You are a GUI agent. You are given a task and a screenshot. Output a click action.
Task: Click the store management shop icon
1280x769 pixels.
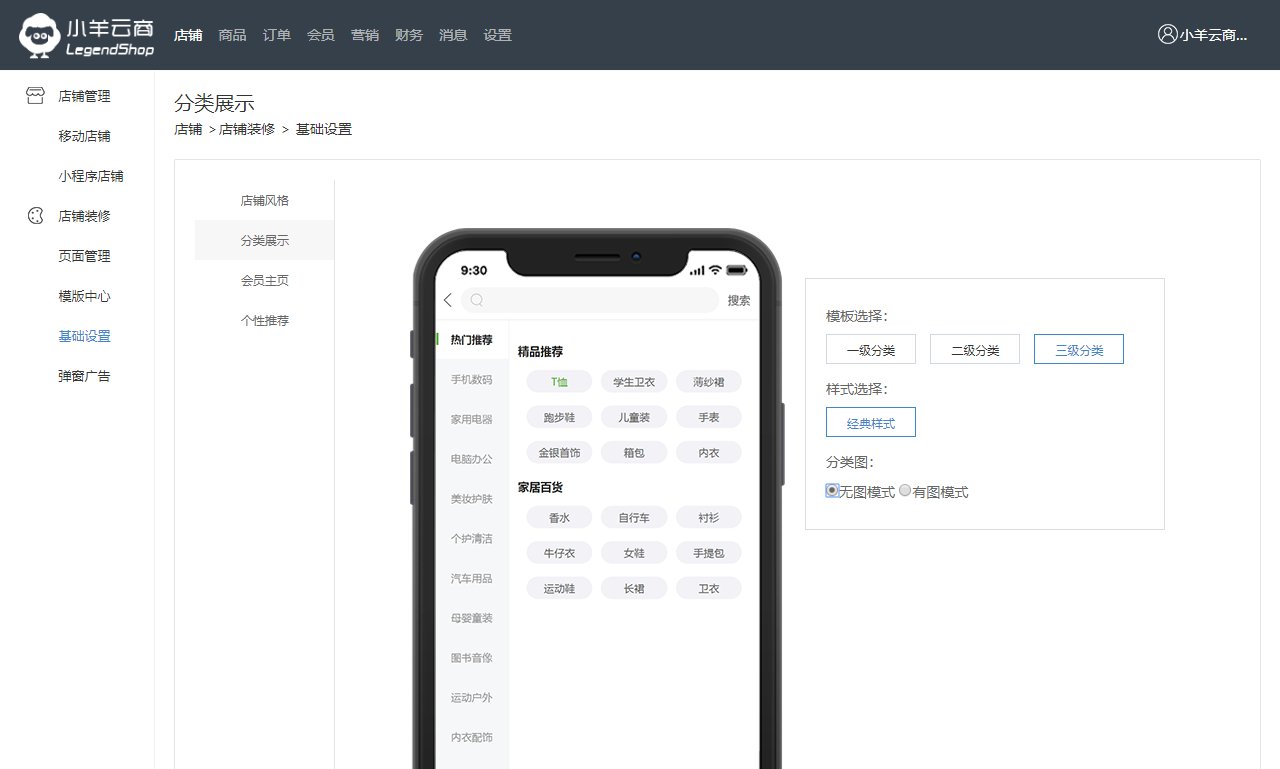pyautogui.click(x=35, y=96)
